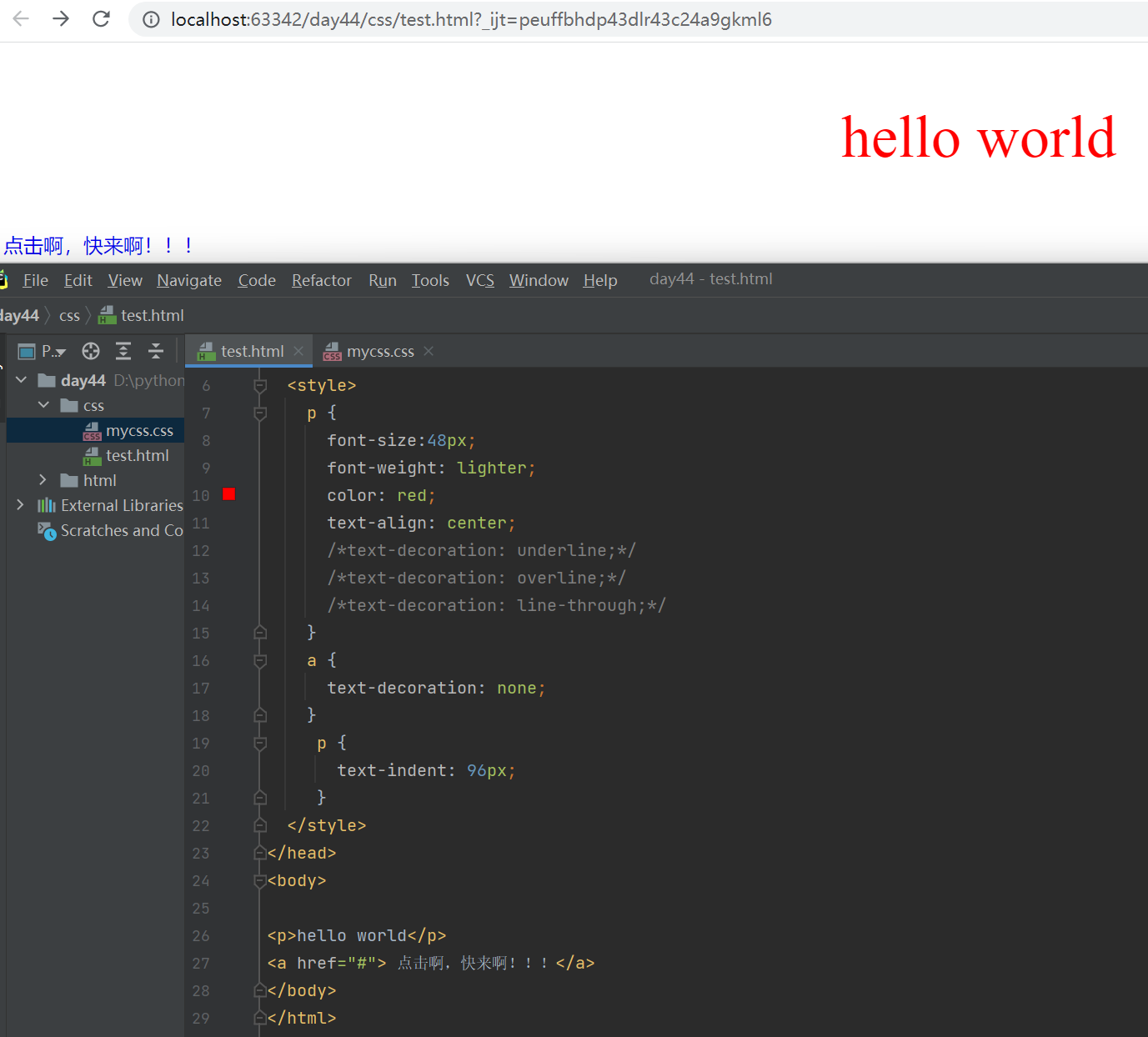Click the </html> fold marker on line 29
The image size is (1148, 1037).
point(260,1018)
